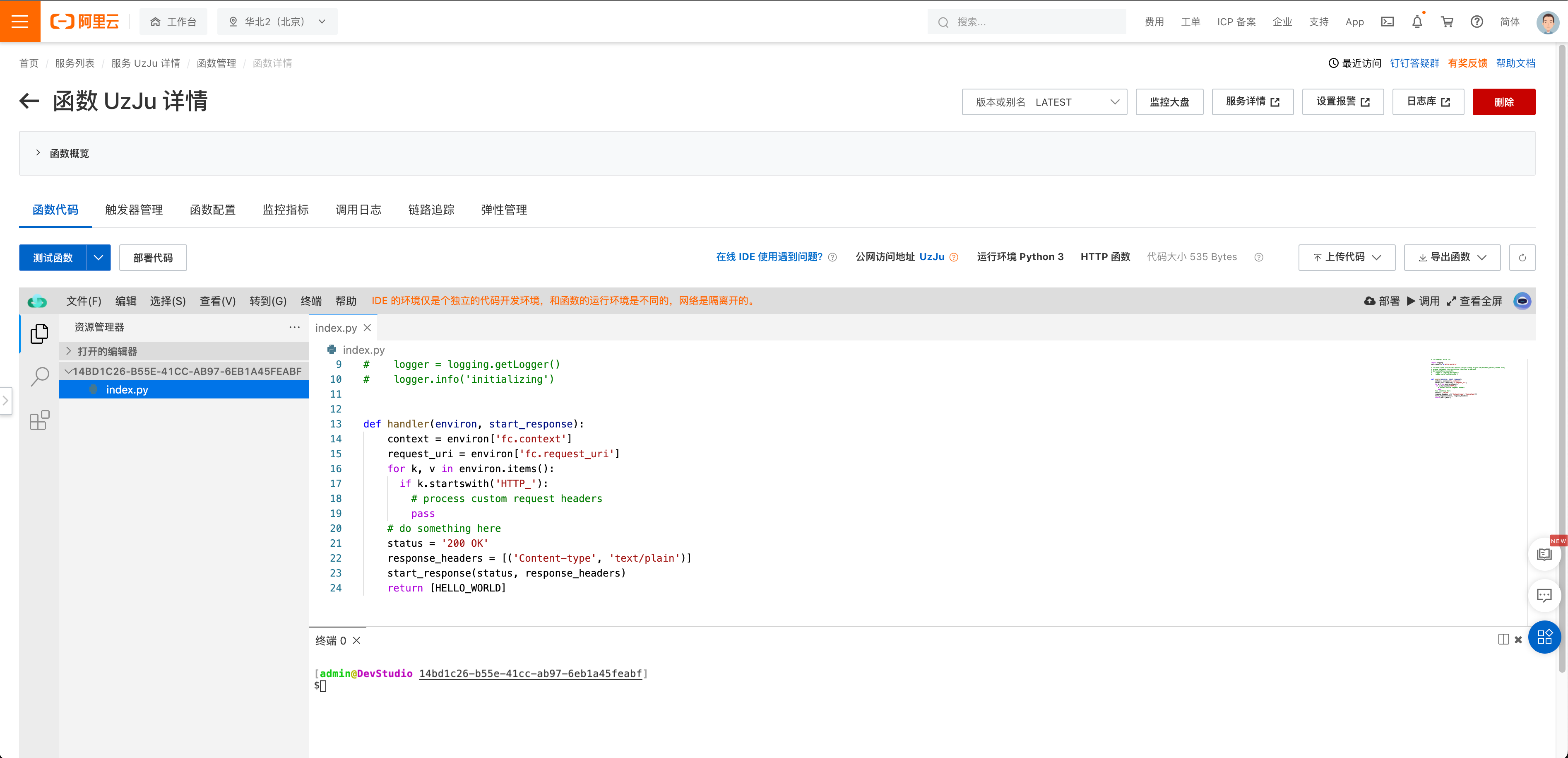Screen dimensions: 1568x758
Task: Expand the left edge collapsed panel
Action: point(5,401)
